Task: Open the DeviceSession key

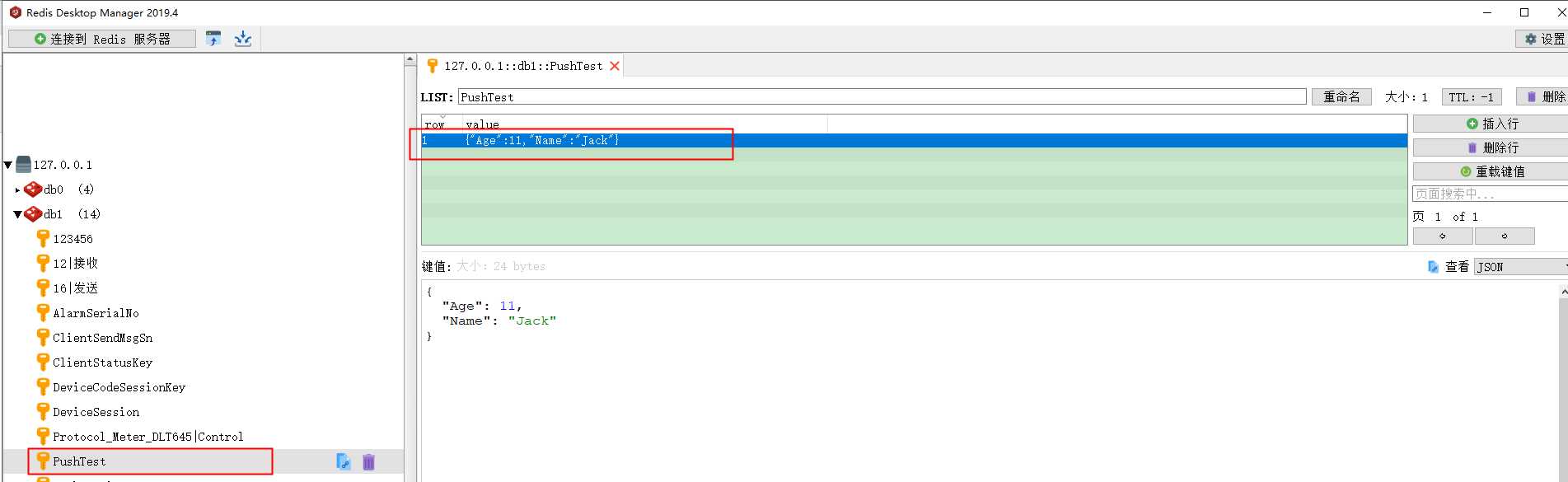Action: [x=96, y=412]
